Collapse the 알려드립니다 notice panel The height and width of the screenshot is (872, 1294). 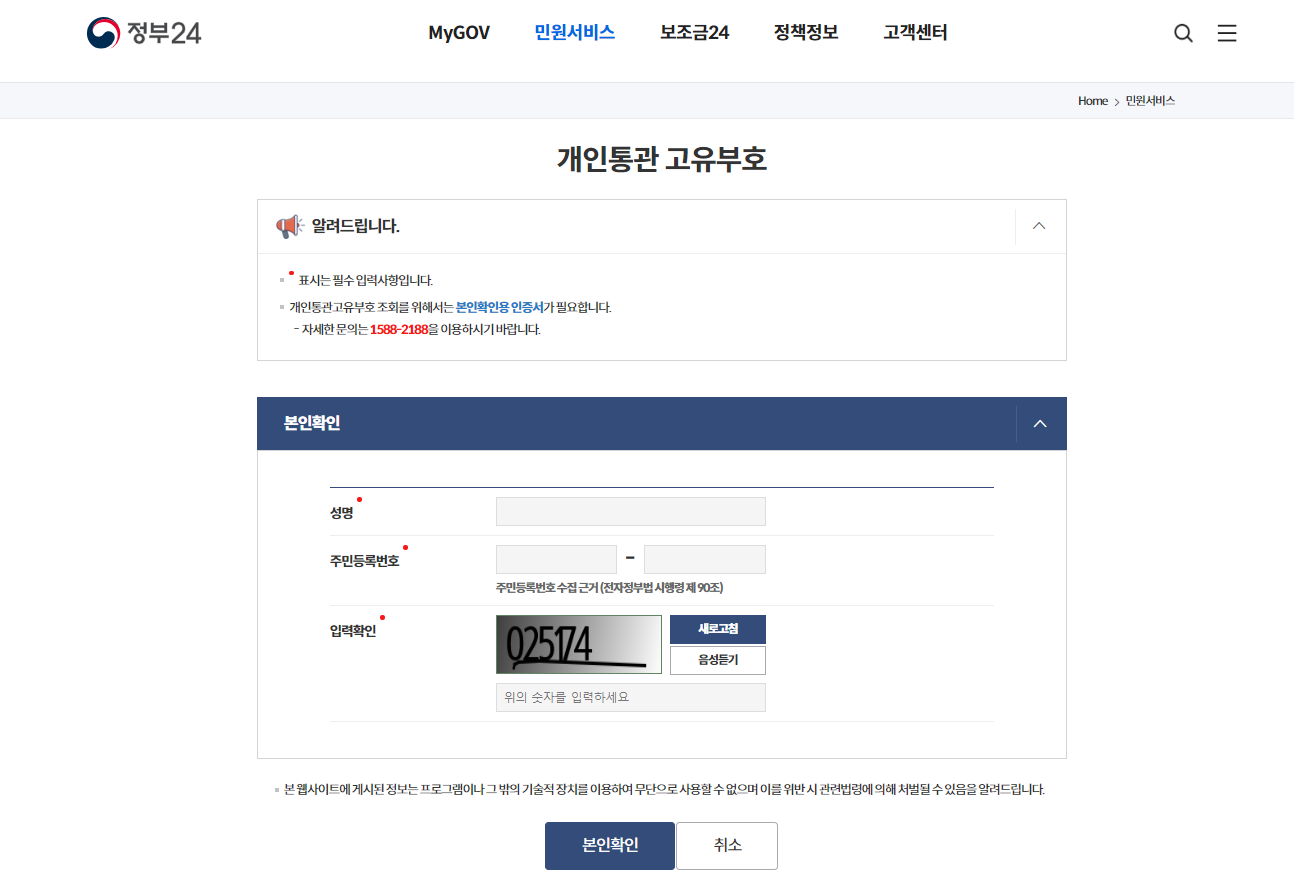[x=1038, y=226]
